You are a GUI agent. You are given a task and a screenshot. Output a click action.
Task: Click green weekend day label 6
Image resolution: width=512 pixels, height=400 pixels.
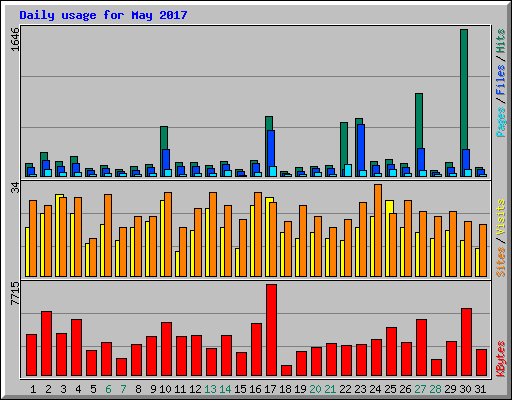pyautogui.click(x=108, y=389)
